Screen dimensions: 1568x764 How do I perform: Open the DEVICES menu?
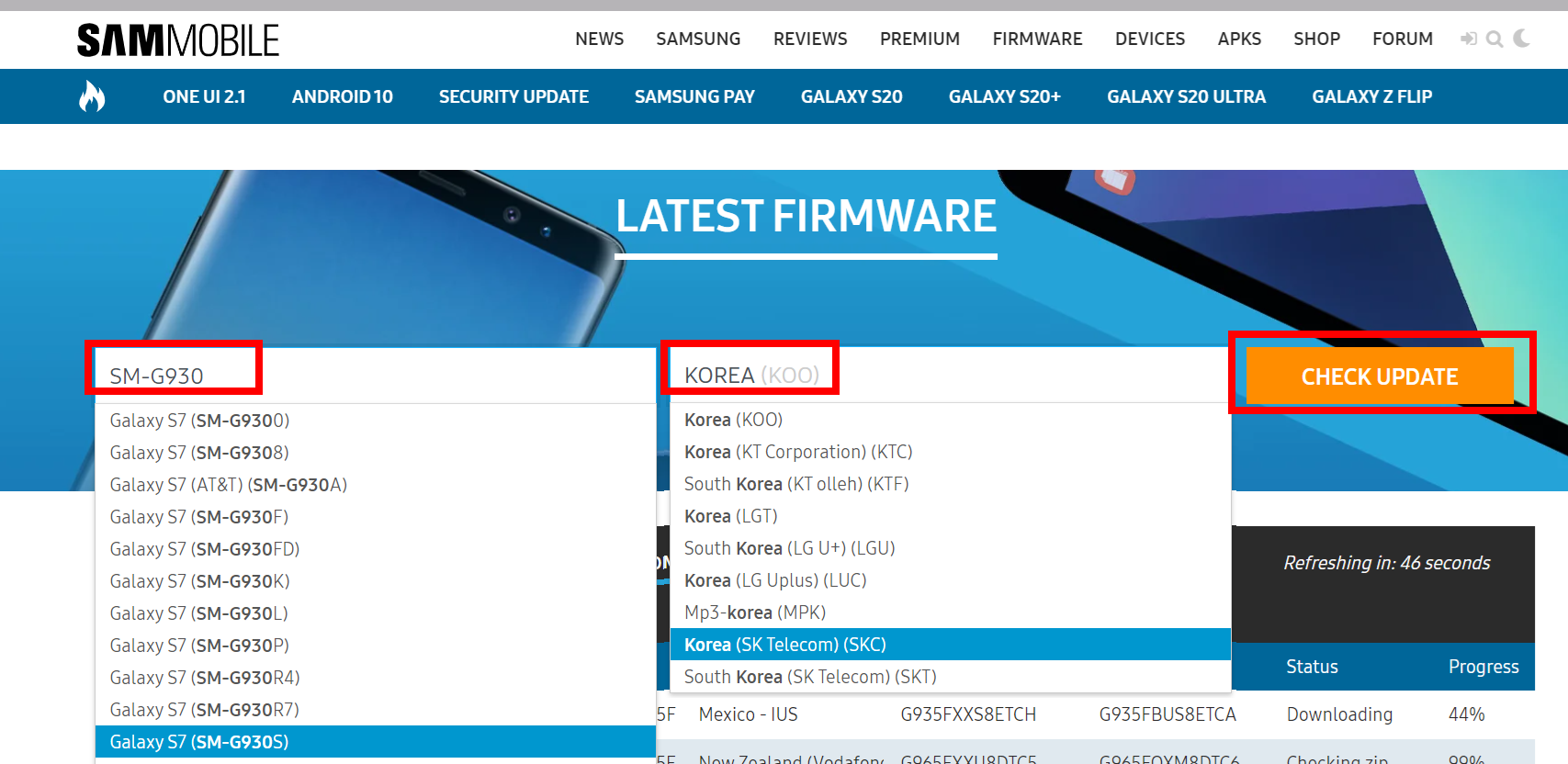coord(1150,39)
